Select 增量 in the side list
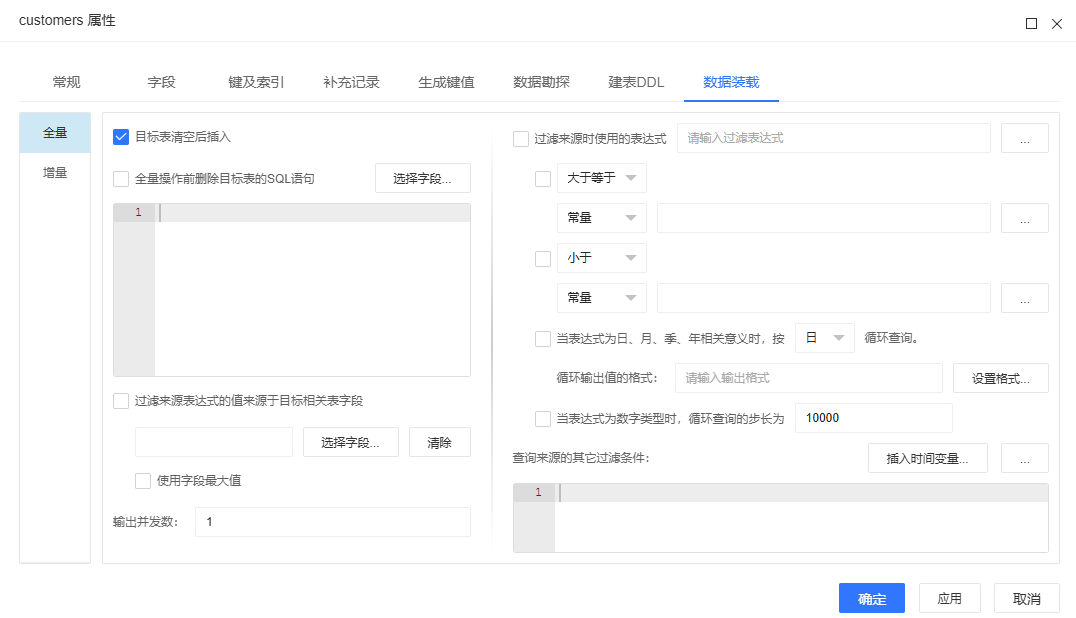This screenshot has width=1076, height=618. pos(55,173)
